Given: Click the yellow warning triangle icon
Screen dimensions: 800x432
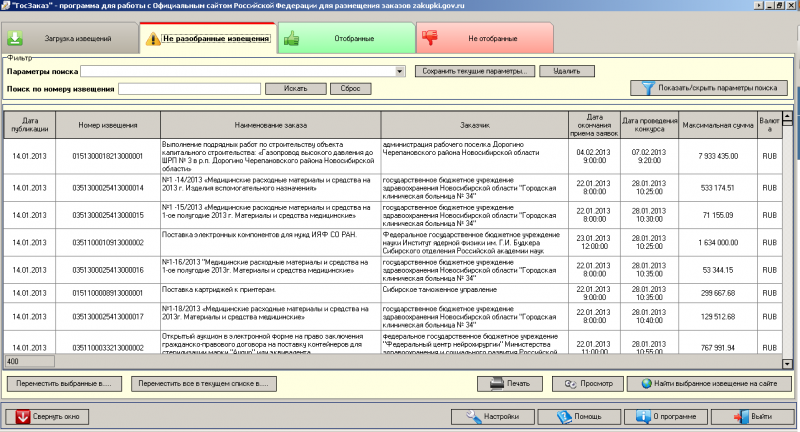Looking at the screenshot, I should pos(153,39).
